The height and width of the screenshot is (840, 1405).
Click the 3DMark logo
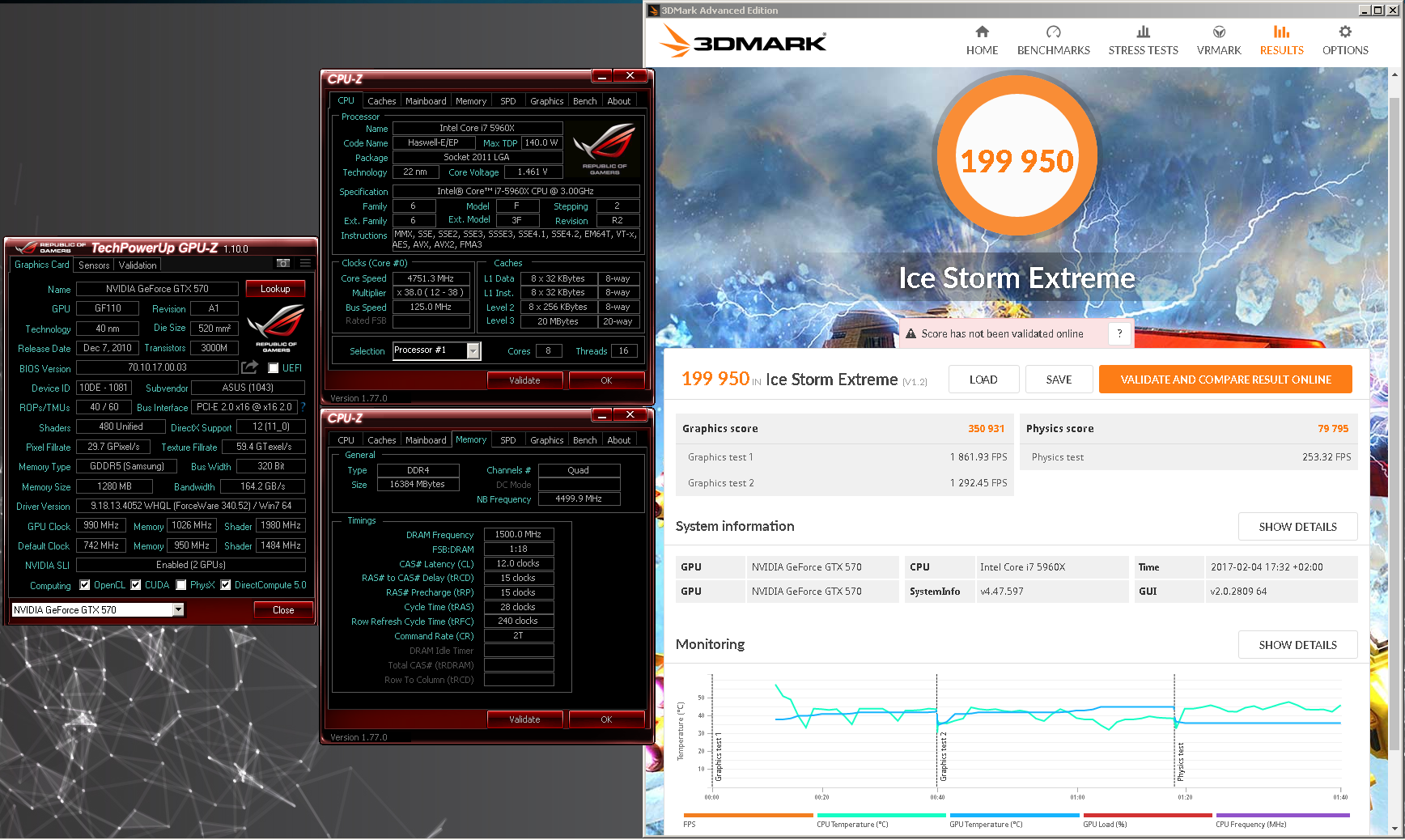coord(744,40)
